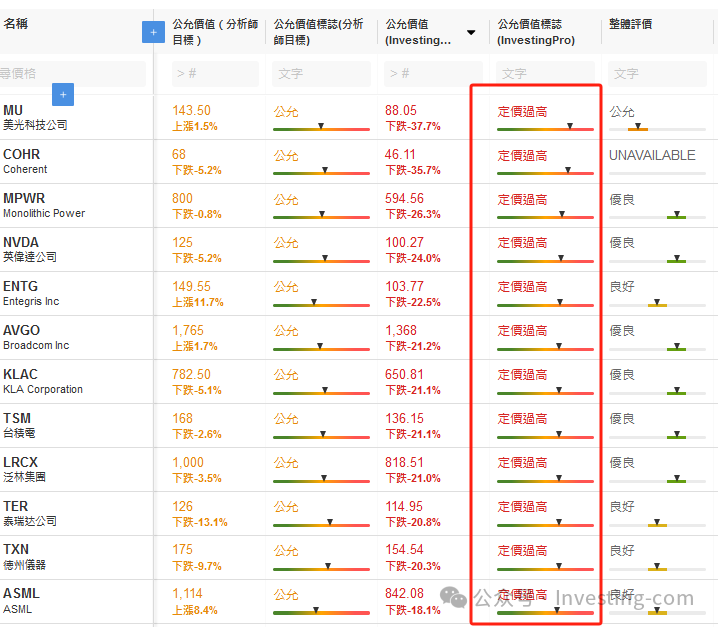This screenshot has width=718, height=627.
Task: Click the name column header
Action: pos(16,23)
